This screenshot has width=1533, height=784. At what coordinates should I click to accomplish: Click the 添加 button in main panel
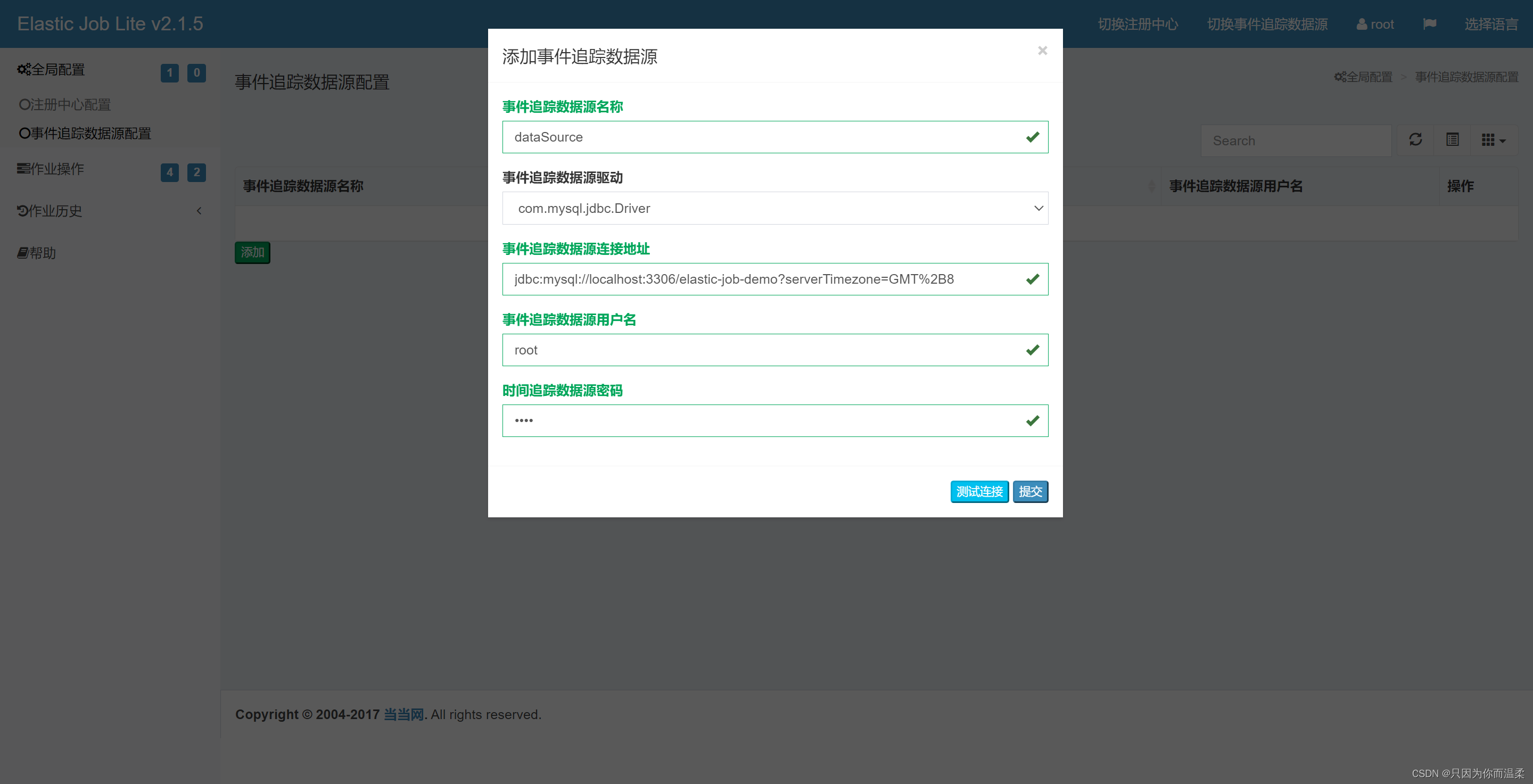coord(253,252)
